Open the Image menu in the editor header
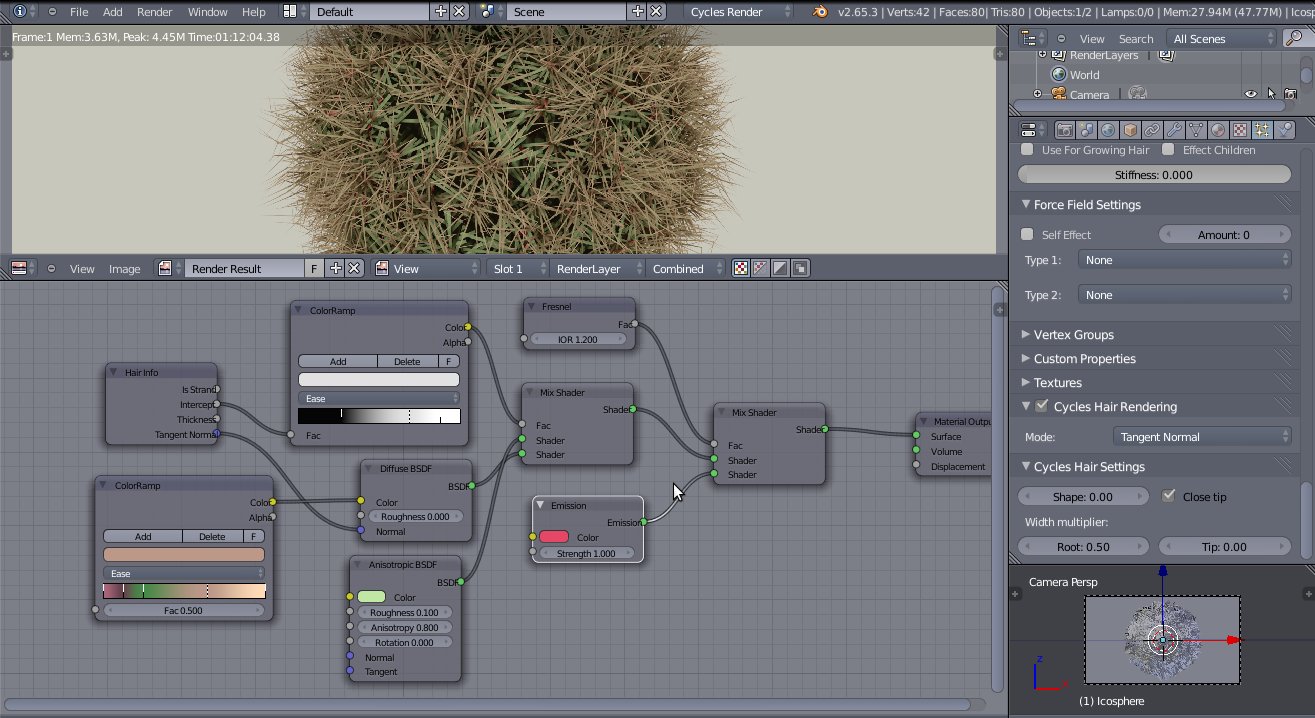 click(124, 268)
